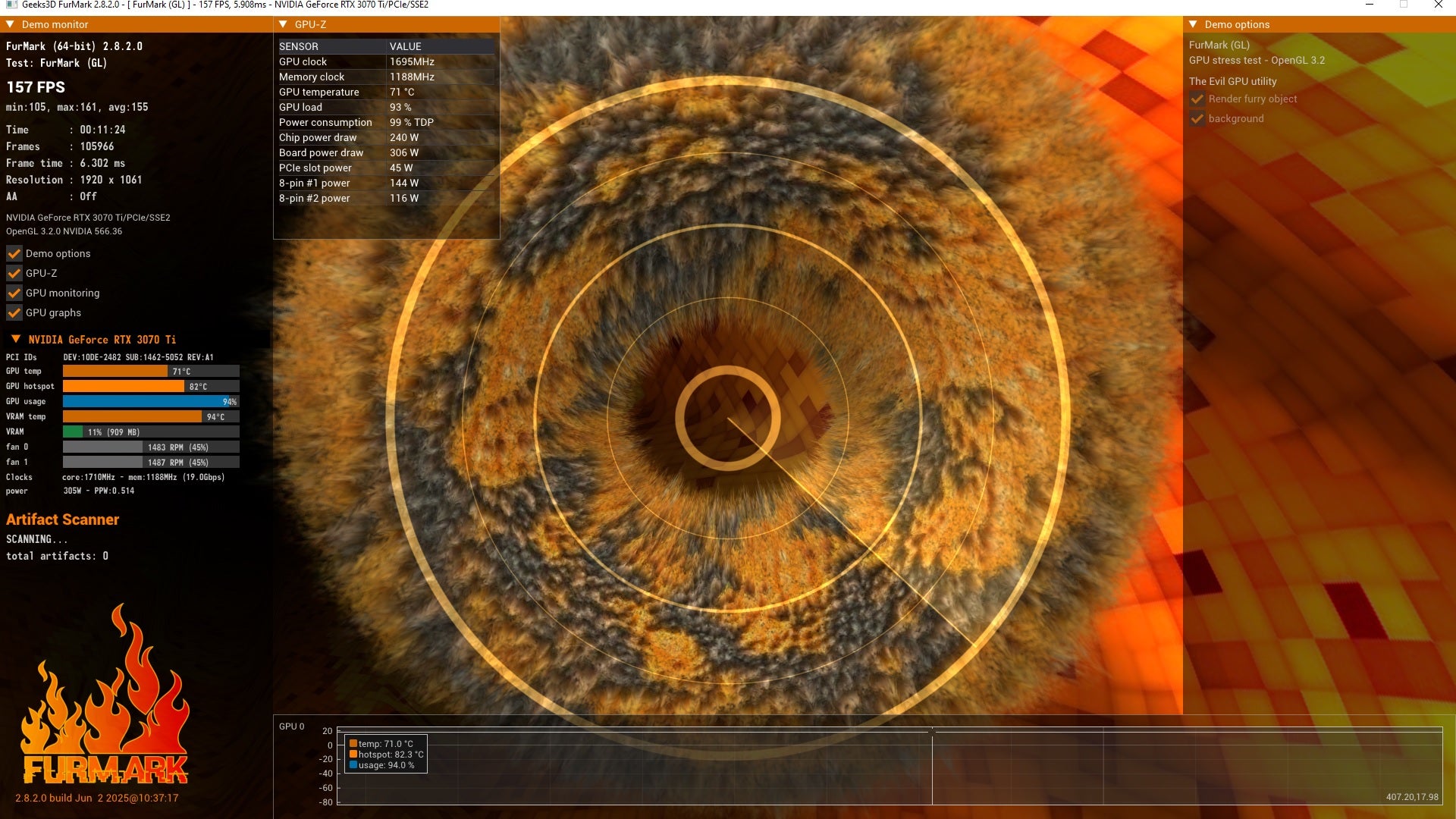This screenshot has width=1456, height=819.
Task: Click the fan 0 bar 1483 RPM
Action: click(151, 447)
